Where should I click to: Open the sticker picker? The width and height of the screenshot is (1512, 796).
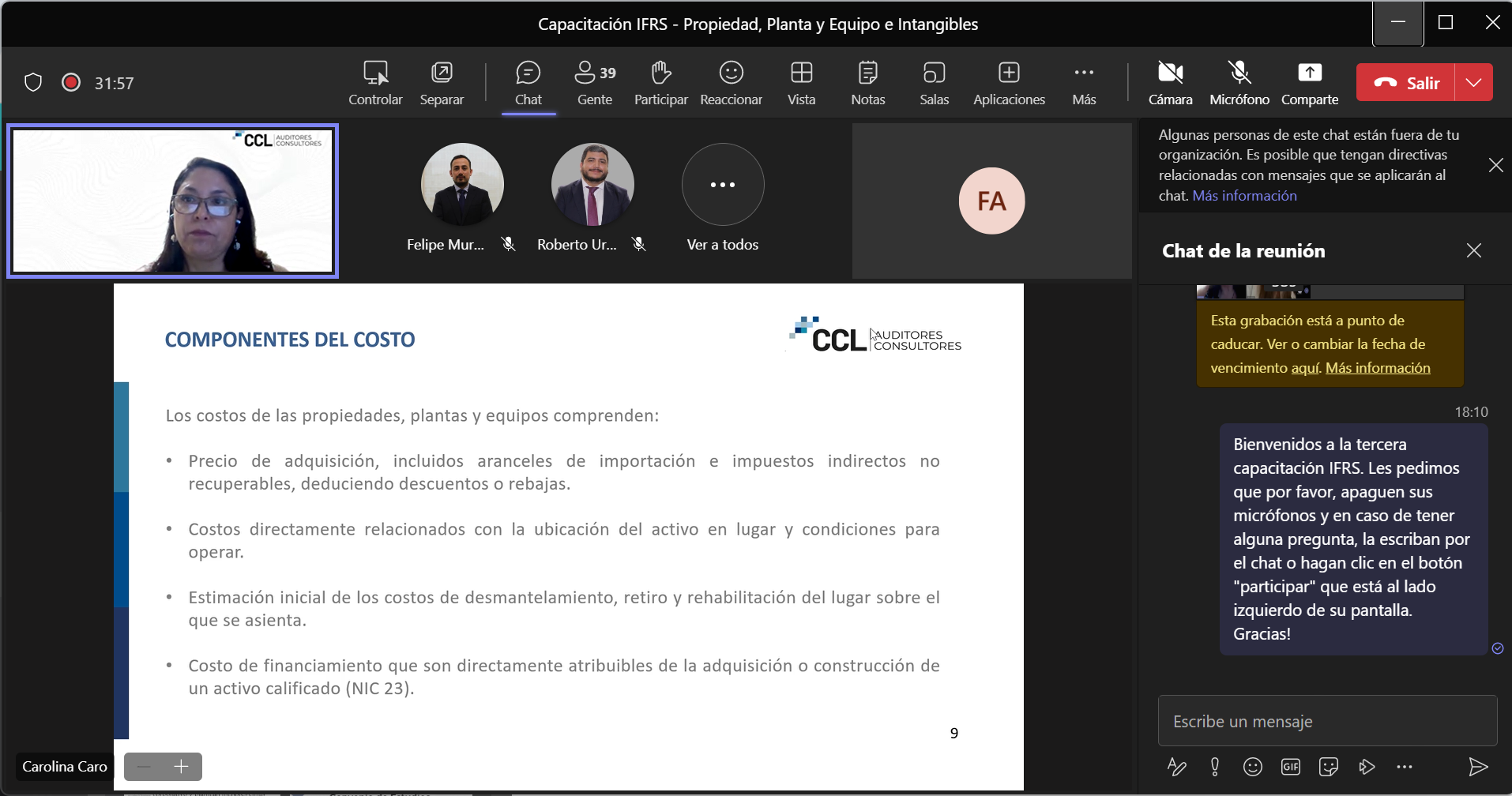(1329, 767)
